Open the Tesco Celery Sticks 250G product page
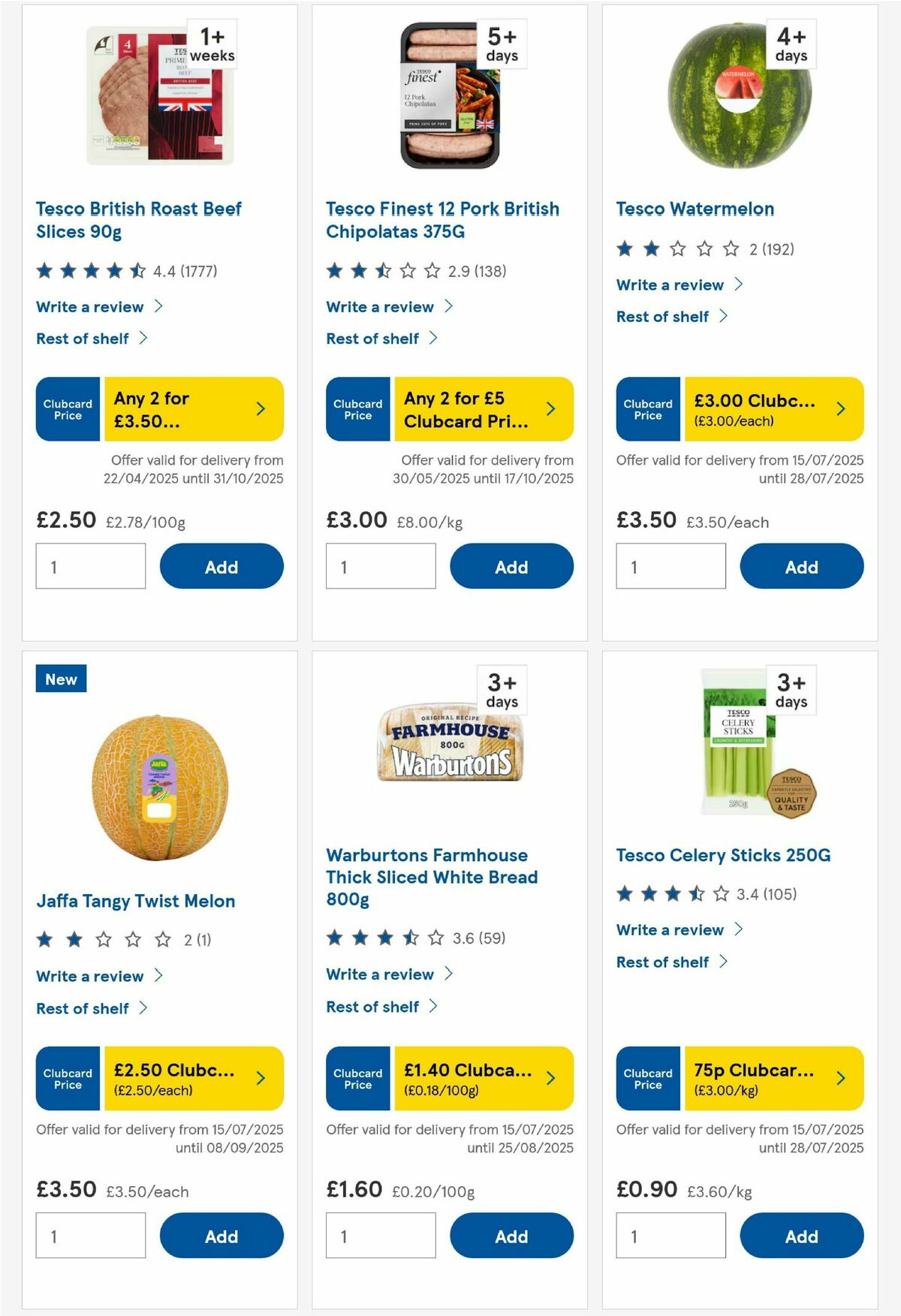 click(x=722, y=855)
